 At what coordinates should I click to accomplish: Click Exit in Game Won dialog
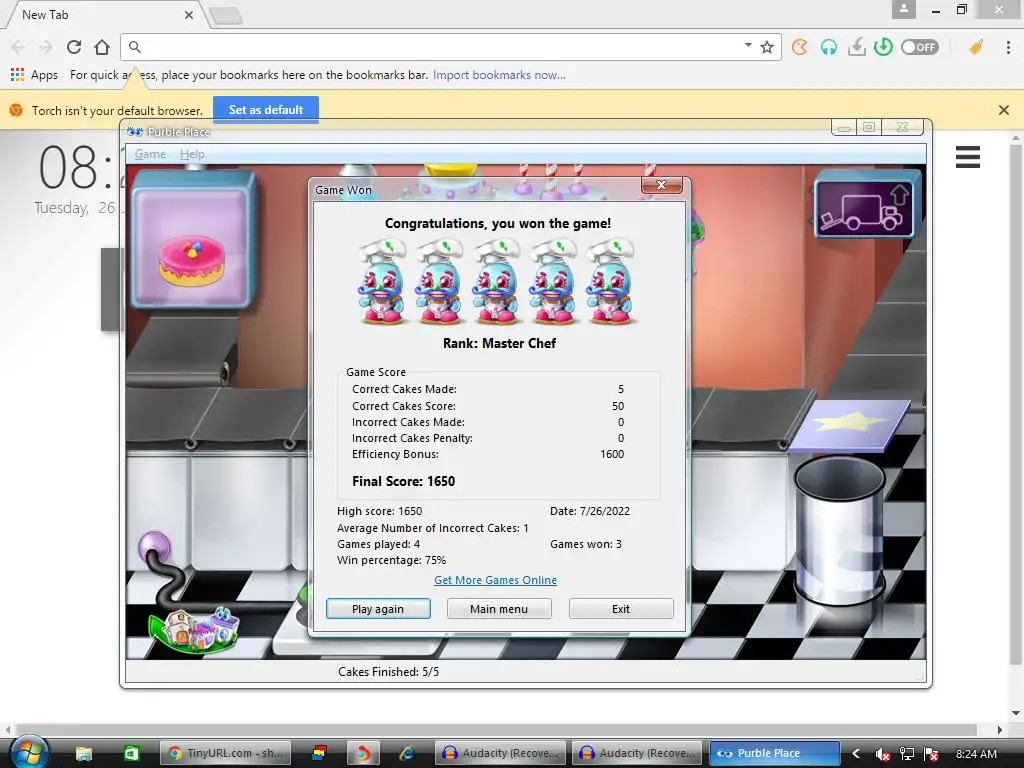(621, 609)
